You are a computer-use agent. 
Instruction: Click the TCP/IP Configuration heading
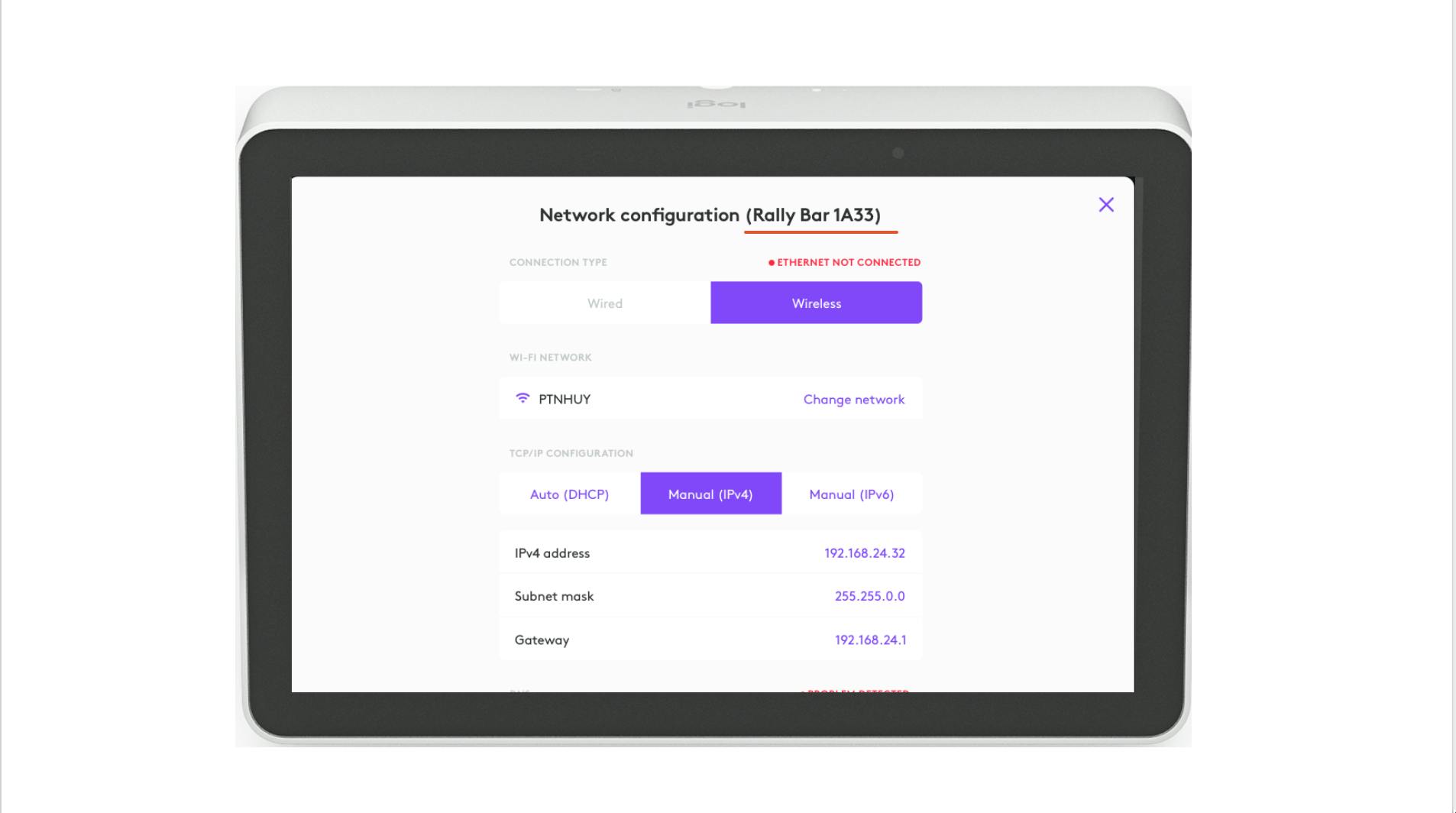coord(571,453)
